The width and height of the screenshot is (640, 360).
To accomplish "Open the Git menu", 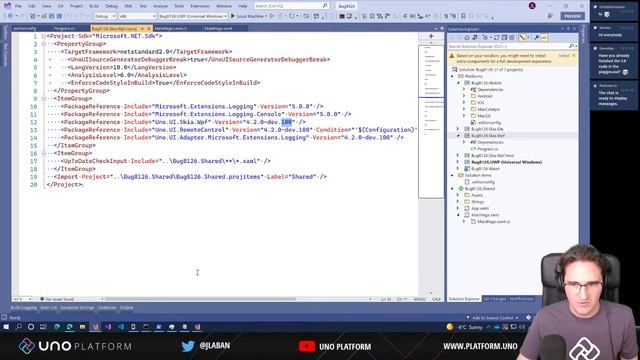I will 60,6.
